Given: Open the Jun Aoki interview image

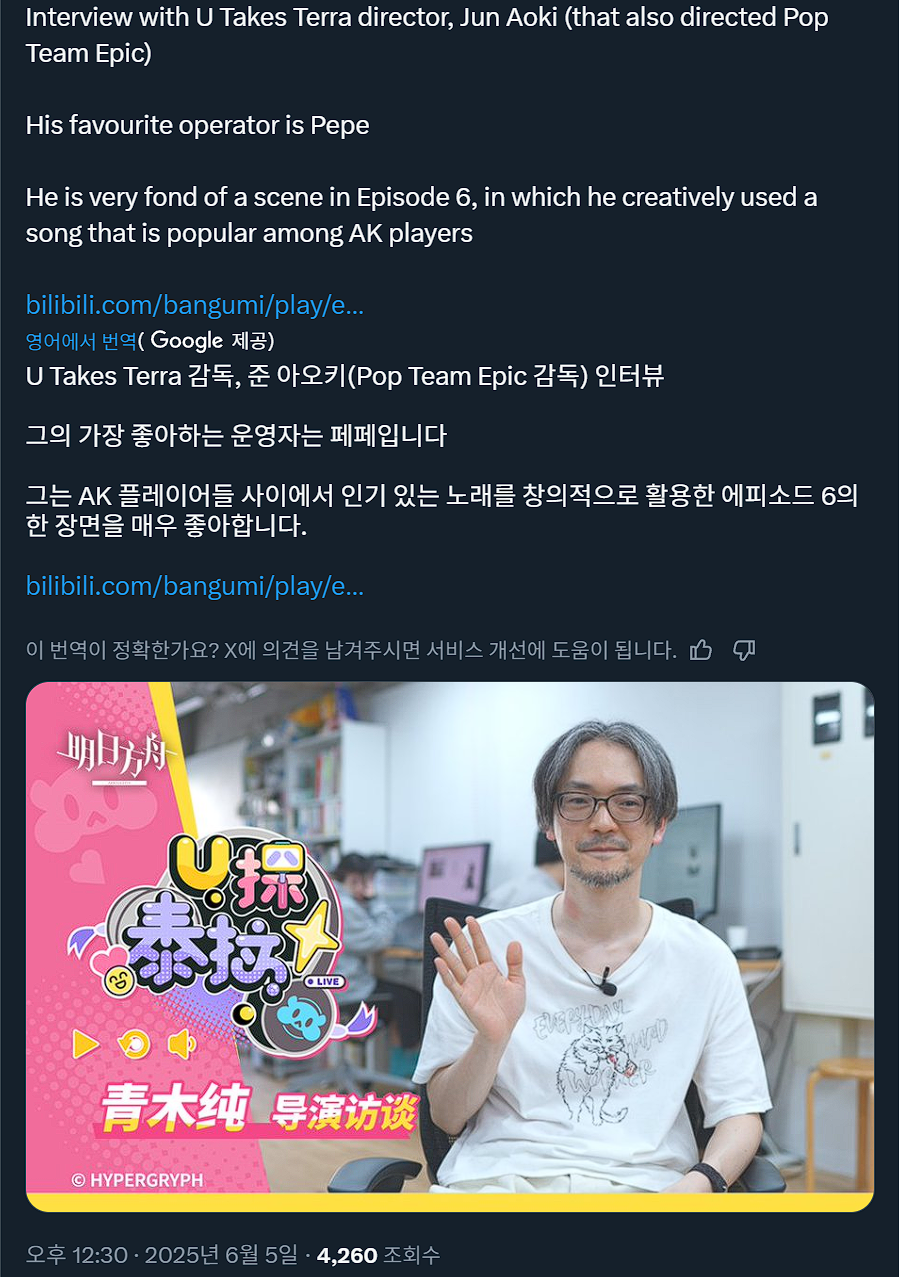Looking at the screenshot, I should 450,947.
